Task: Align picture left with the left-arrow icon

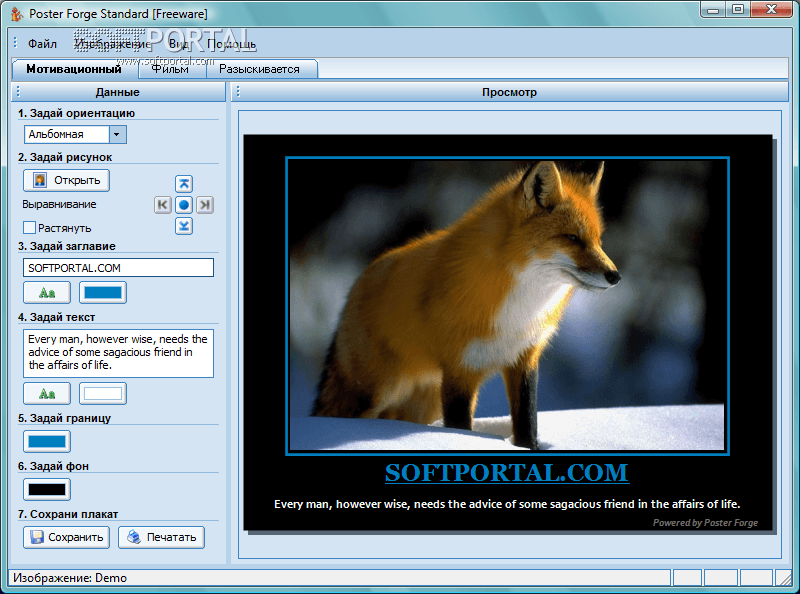Action: 163,205
